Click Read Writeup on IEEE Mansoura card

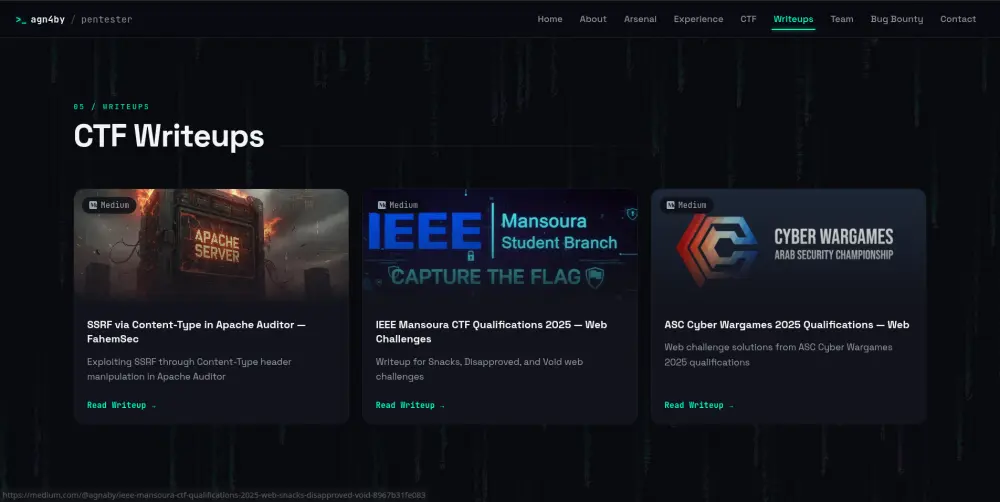(x=410, y=405)
